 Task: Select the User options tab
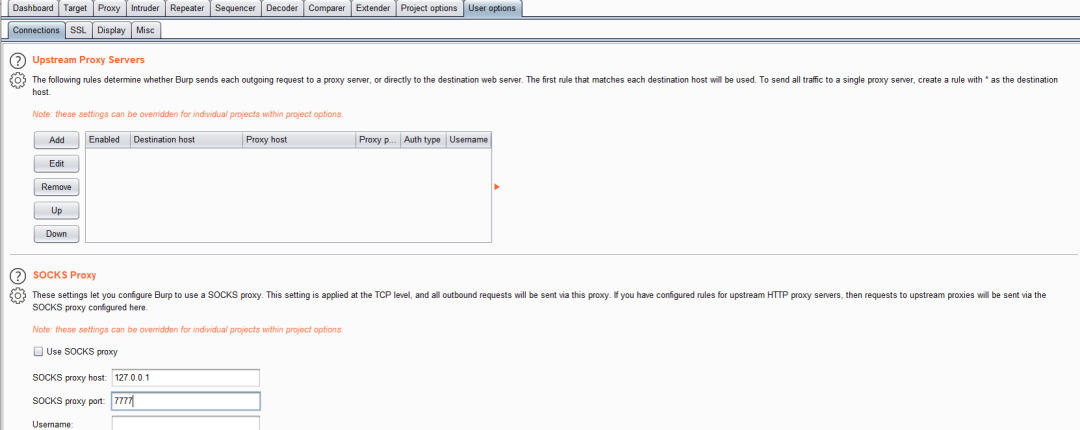(492, 8)
